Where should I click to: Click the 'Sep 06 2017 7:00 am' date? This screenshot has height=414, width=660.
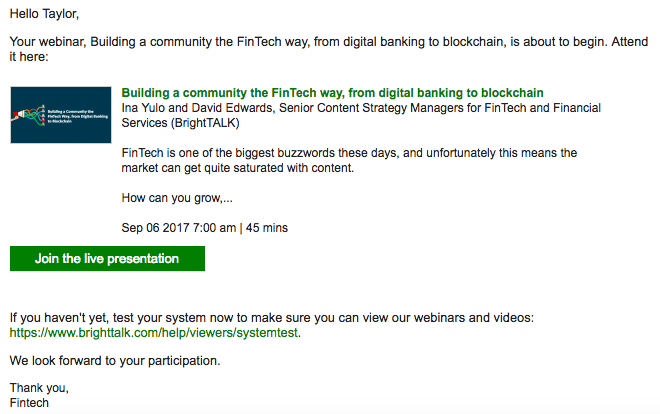click(179, 228)
